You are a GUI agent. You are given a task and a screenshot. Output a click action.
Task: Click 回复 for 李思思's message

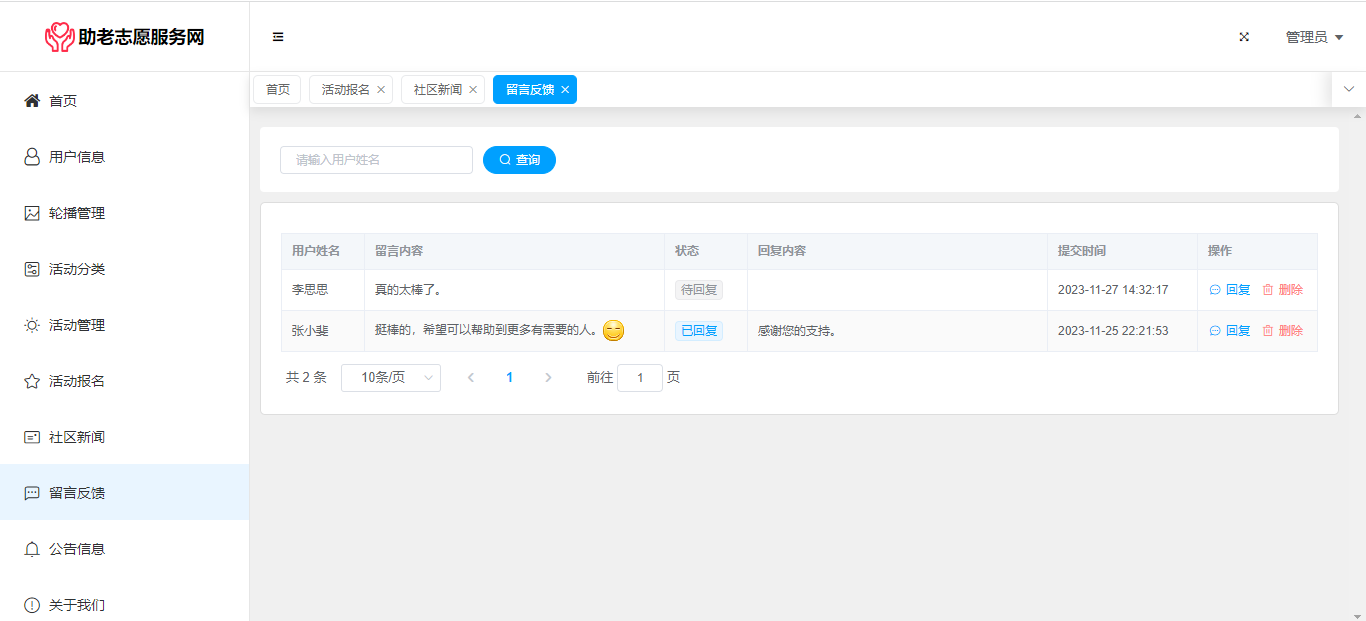click(x=1230, y=290)
